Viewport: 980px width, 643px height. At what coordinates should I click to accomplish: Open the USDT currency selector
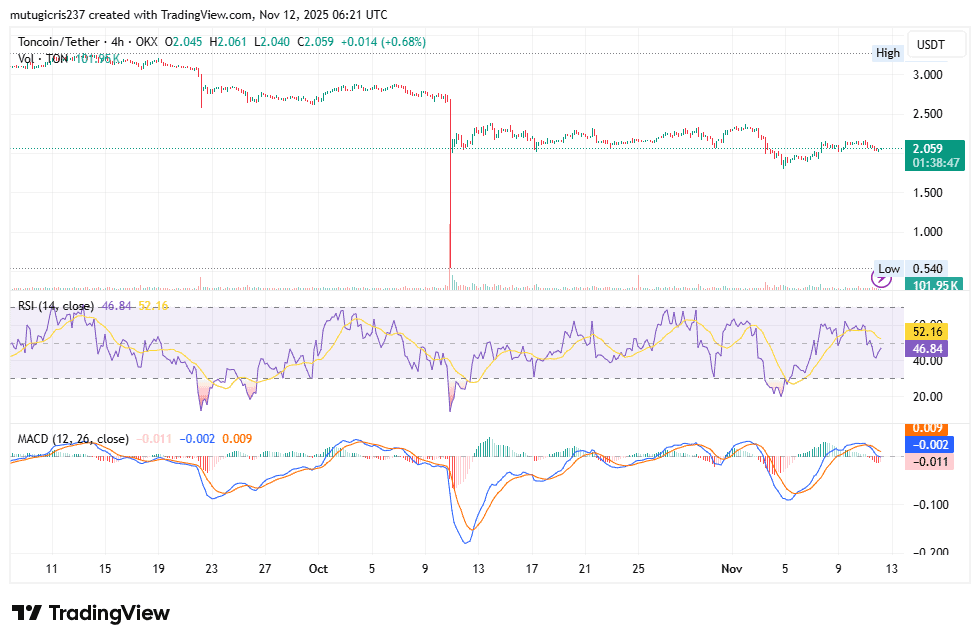(932, 46)
